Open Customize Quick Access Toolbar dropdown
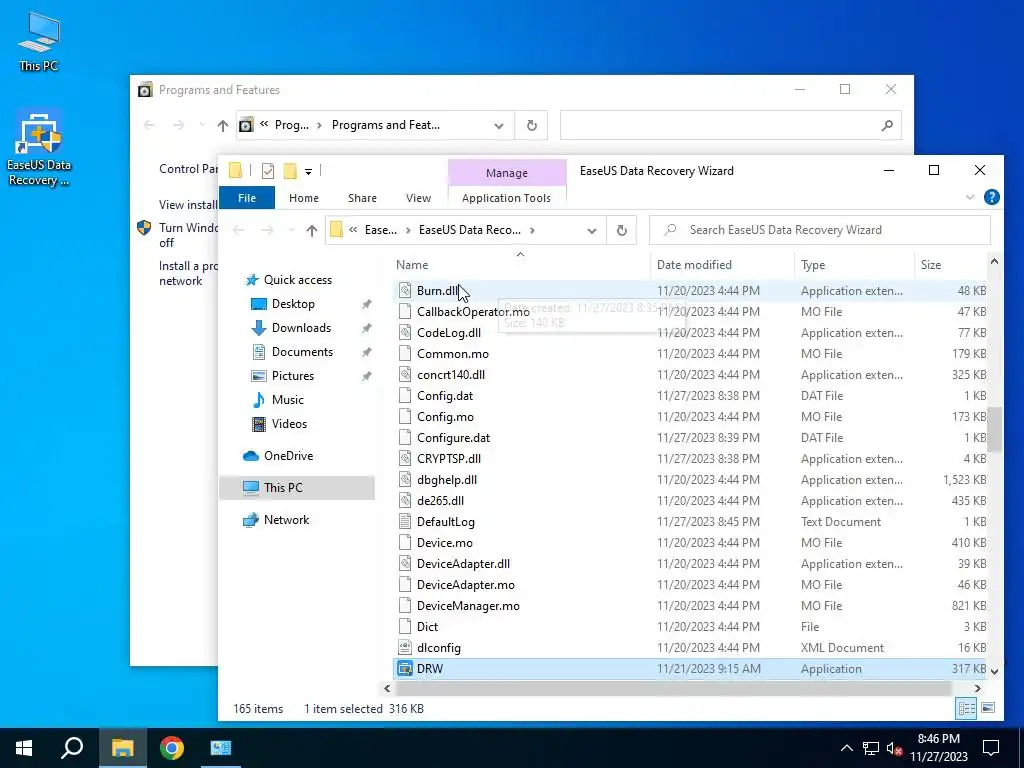 pos(308,172)
